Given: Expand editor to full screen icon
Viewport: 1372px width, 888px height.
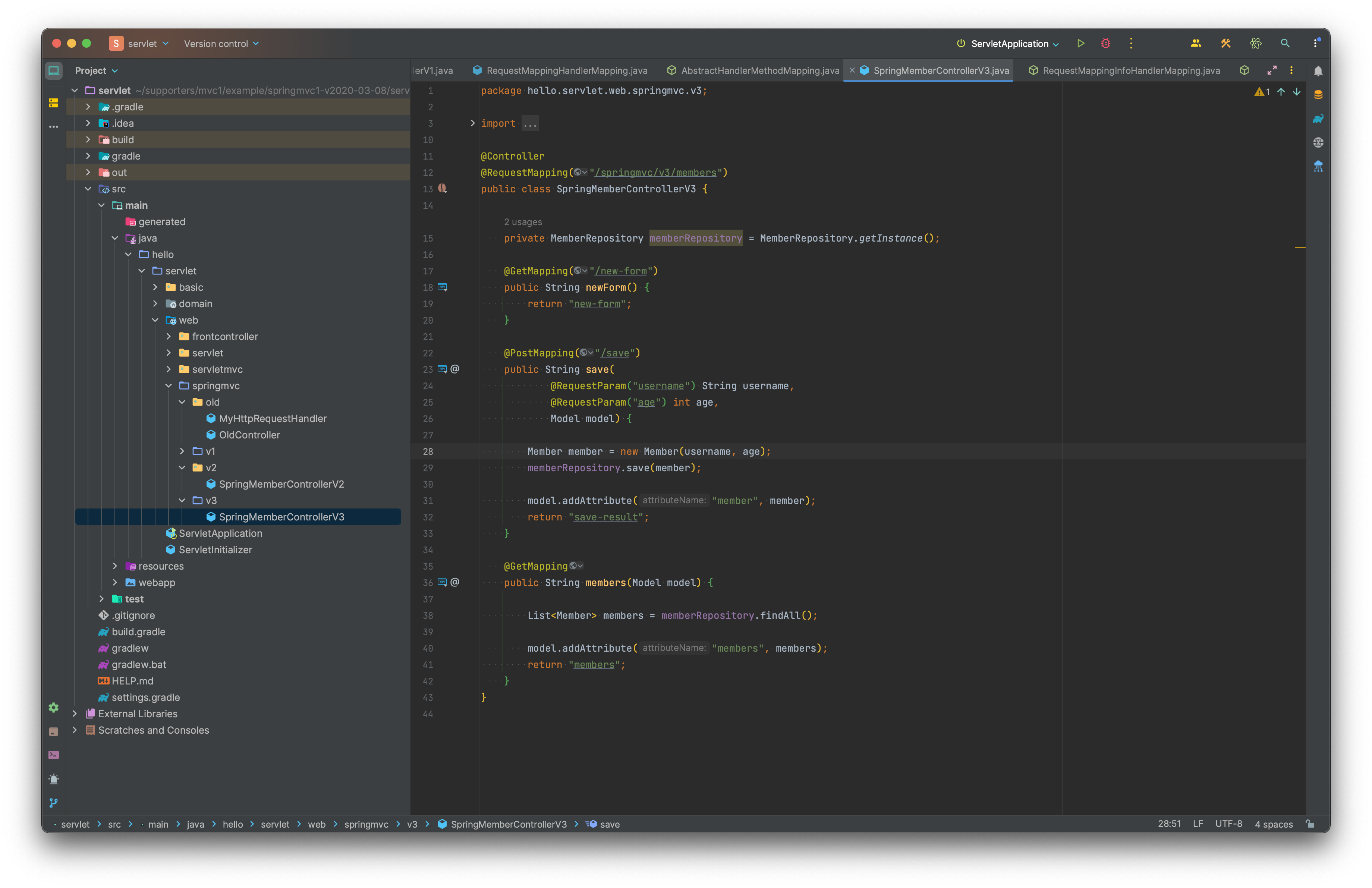Looking at the screenshot, I should (1272, 70).
